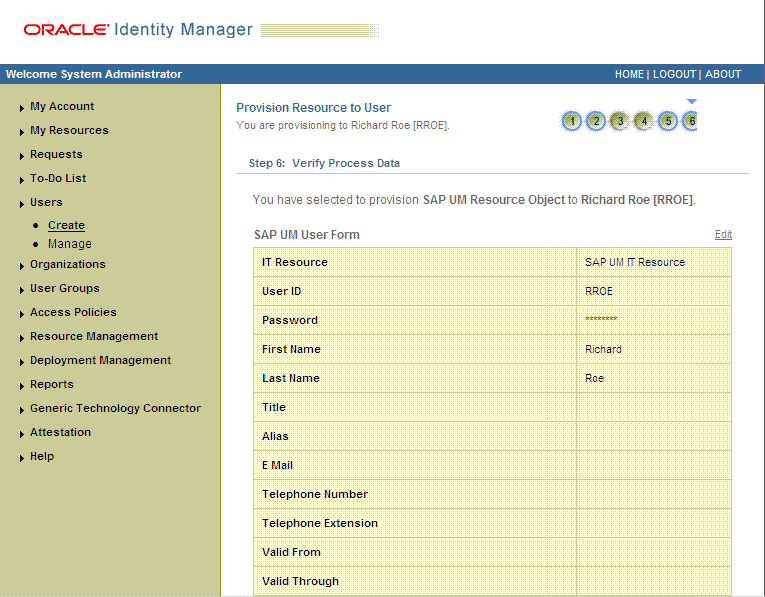Expand the Deployment Management arrow
This screenshot has width=765, height=597.
pyautogui.click(x=22, y=362)
